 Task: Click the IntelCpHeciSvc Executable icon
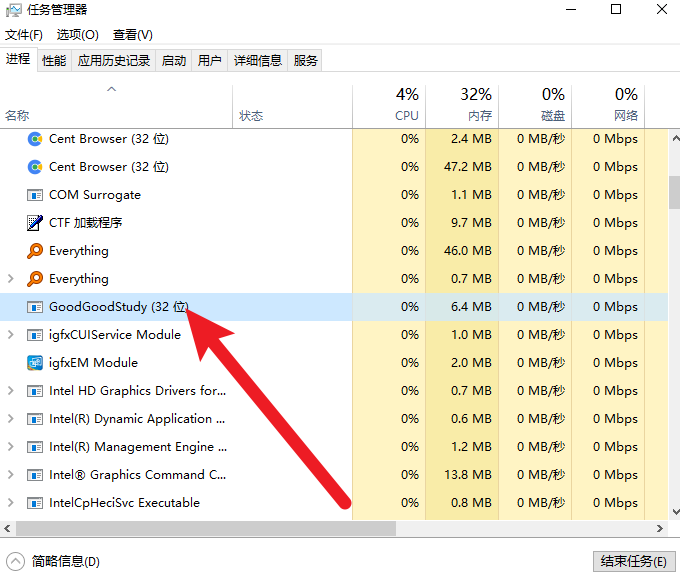pyautogui.click(x=35, y=503)
